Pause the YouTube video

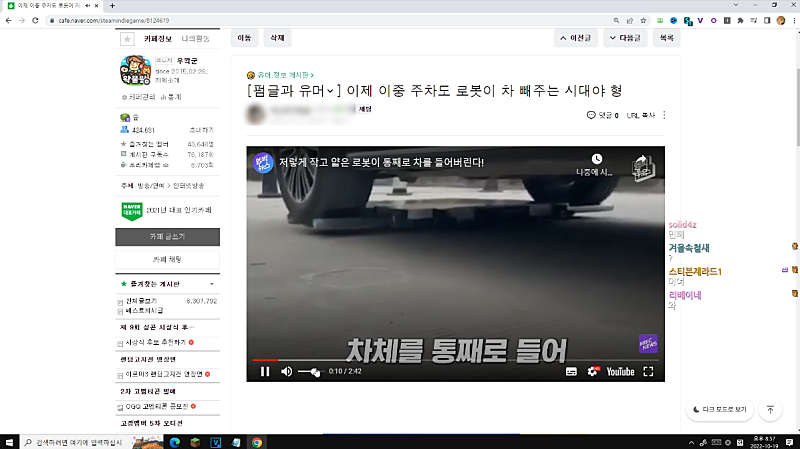click(265, 371)
